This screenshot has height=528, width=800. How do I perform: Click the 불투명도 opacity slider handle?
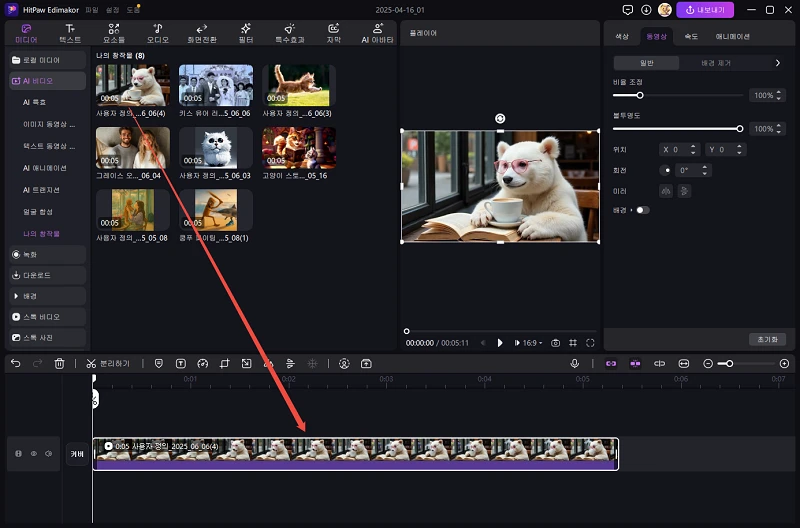(740, 129)
